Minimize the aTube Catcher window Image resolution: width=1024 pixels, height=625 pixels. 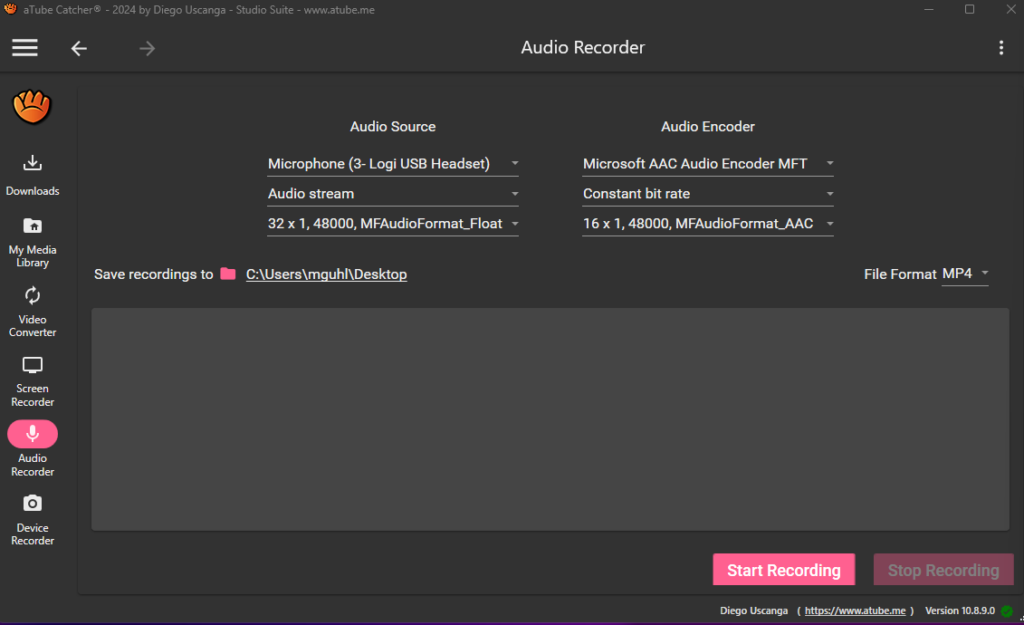(929, 9)
